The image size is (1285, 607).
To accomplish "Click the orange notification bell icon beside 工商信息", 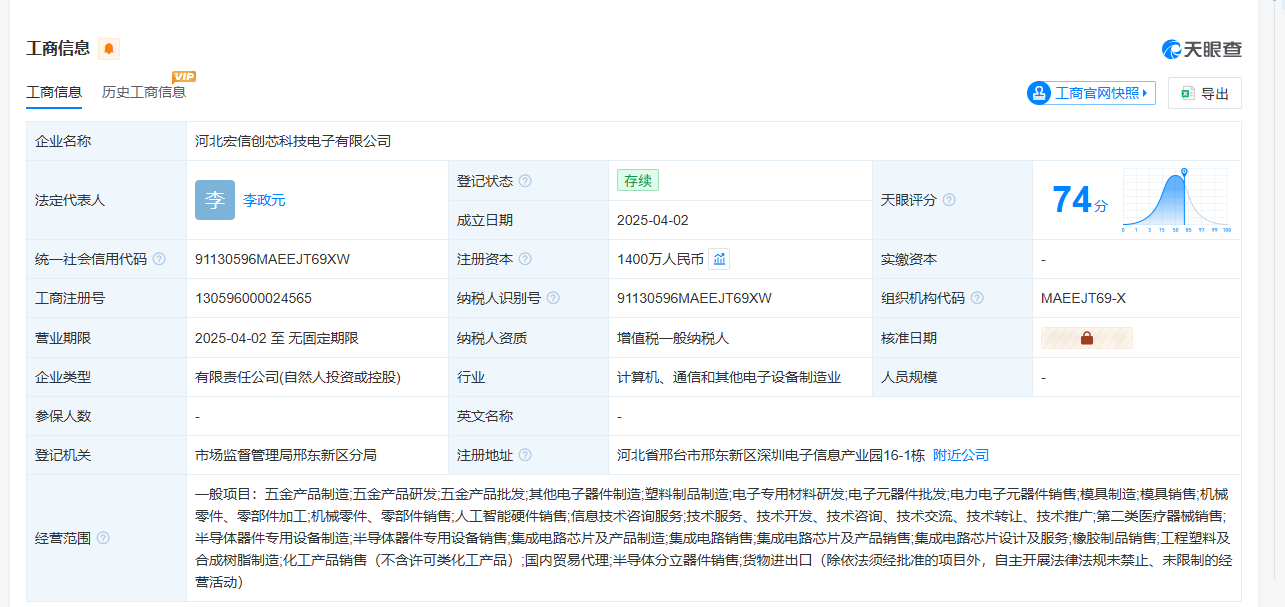I will (108, 48).
